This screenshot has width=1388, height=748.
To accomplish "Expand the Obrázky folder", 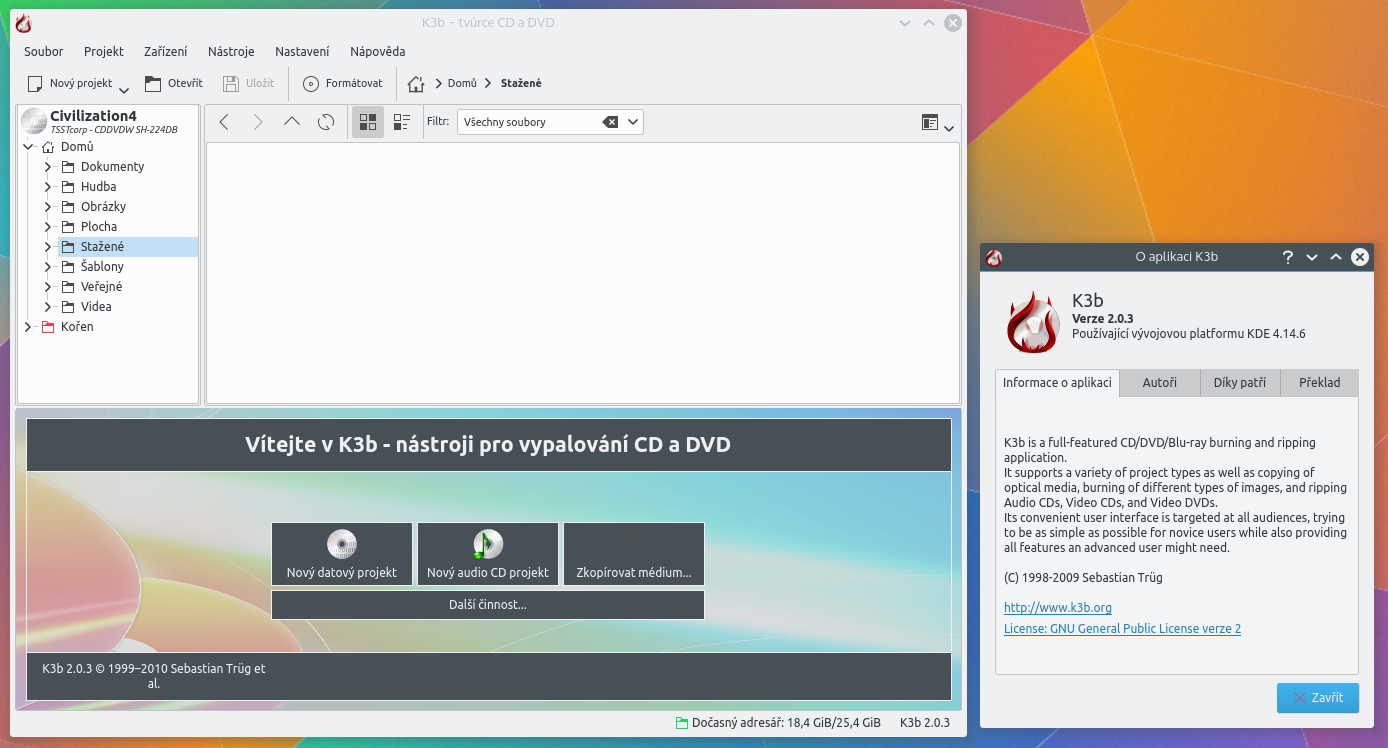I will click(48, 207).
